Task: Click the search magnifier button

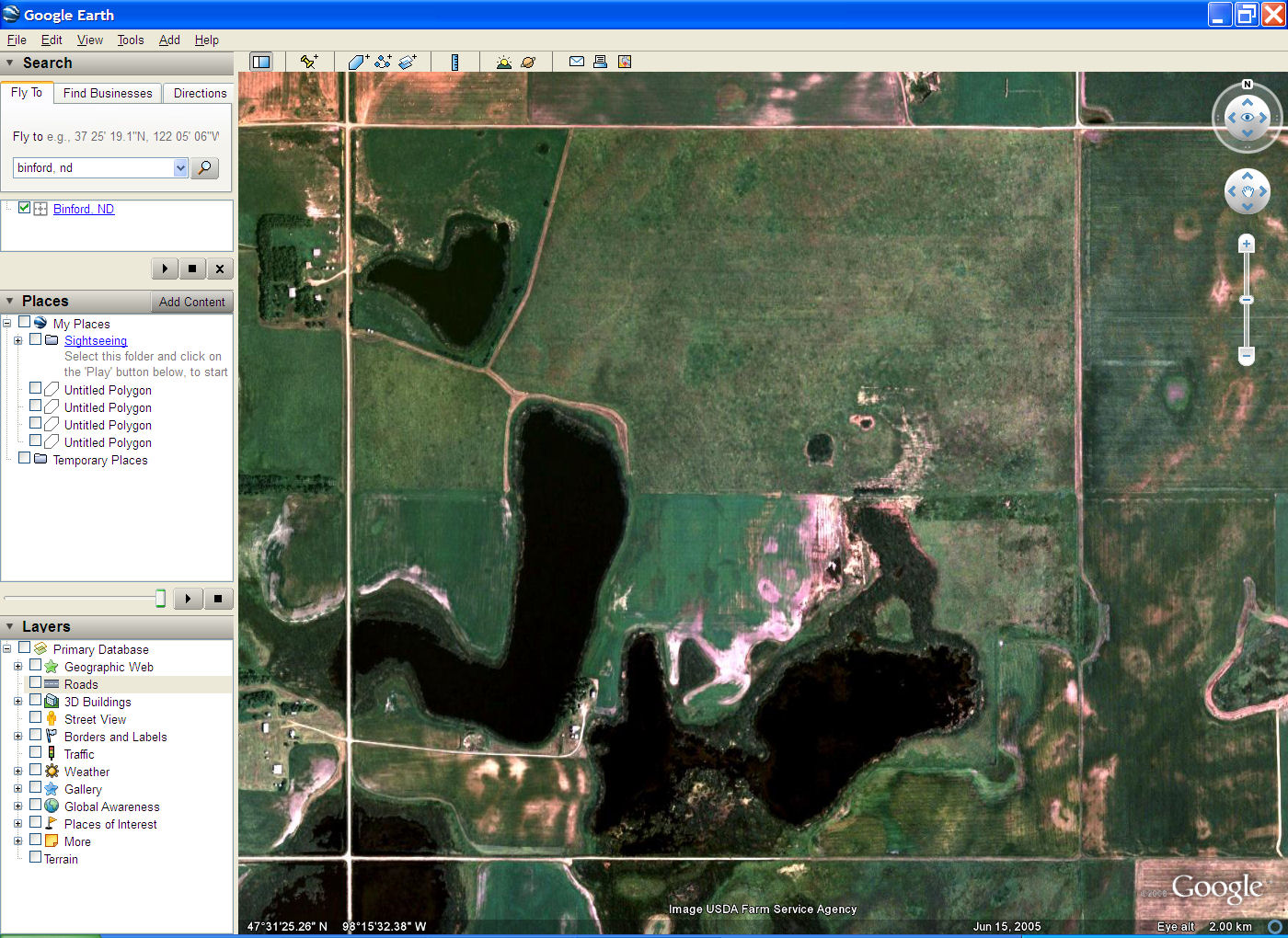Action: 204,167
